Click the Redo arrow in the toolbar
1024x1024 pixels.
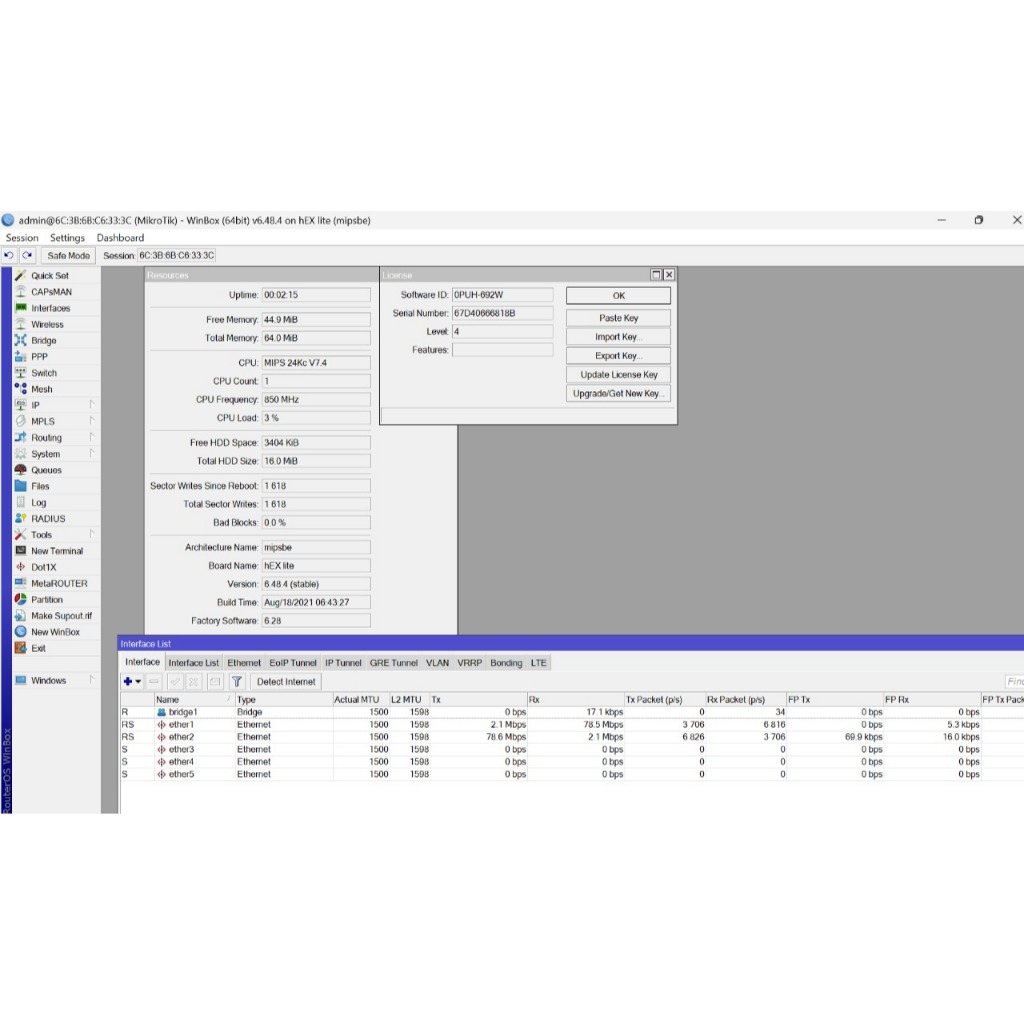tap(27, 256)
